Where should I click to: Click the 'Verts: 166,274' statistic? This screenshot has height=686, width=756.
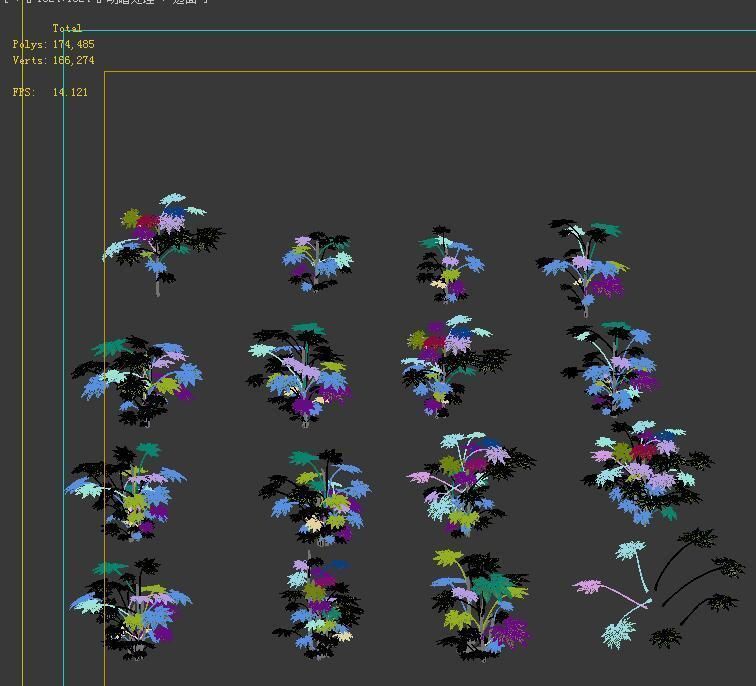pos(54,60)
